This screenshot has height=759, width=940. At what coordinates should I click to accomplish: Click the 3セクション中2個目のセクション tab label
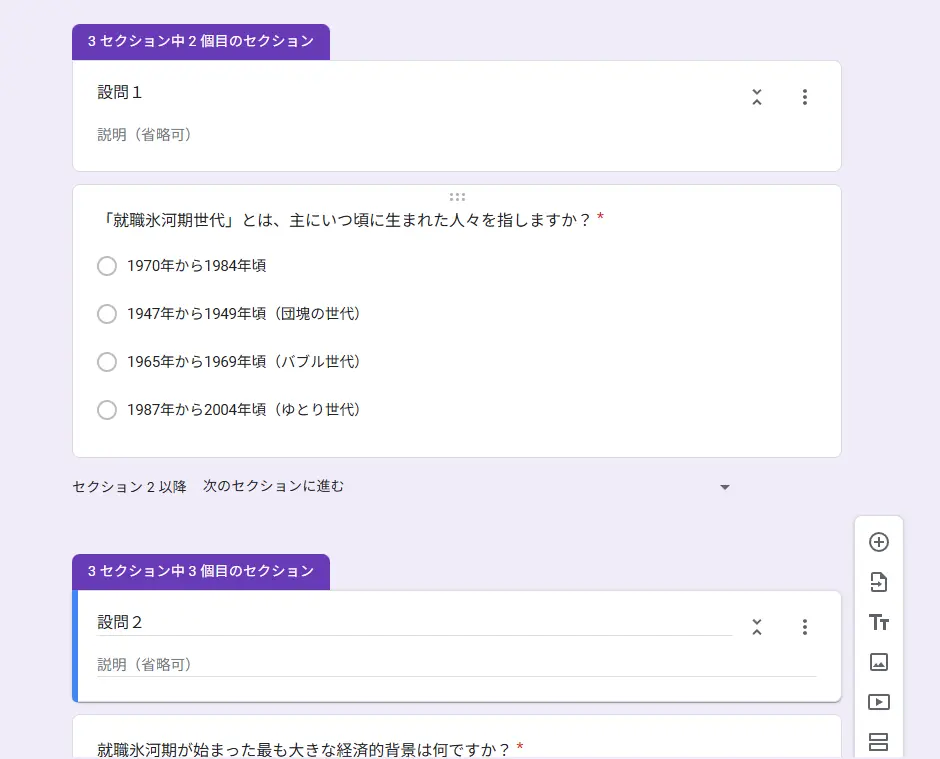(201, 41)
